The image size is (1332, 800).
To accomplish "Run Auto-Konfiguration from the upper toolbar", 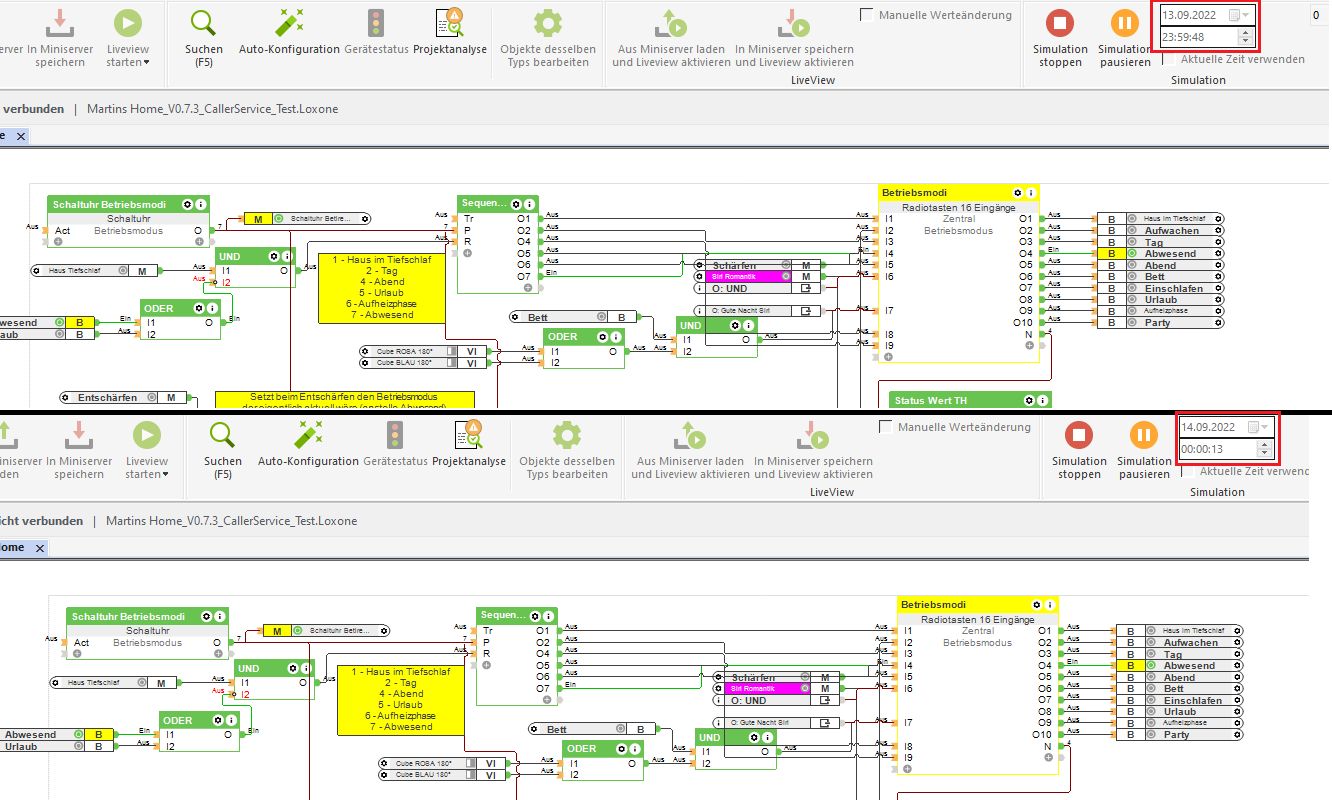I will (290, 23).
